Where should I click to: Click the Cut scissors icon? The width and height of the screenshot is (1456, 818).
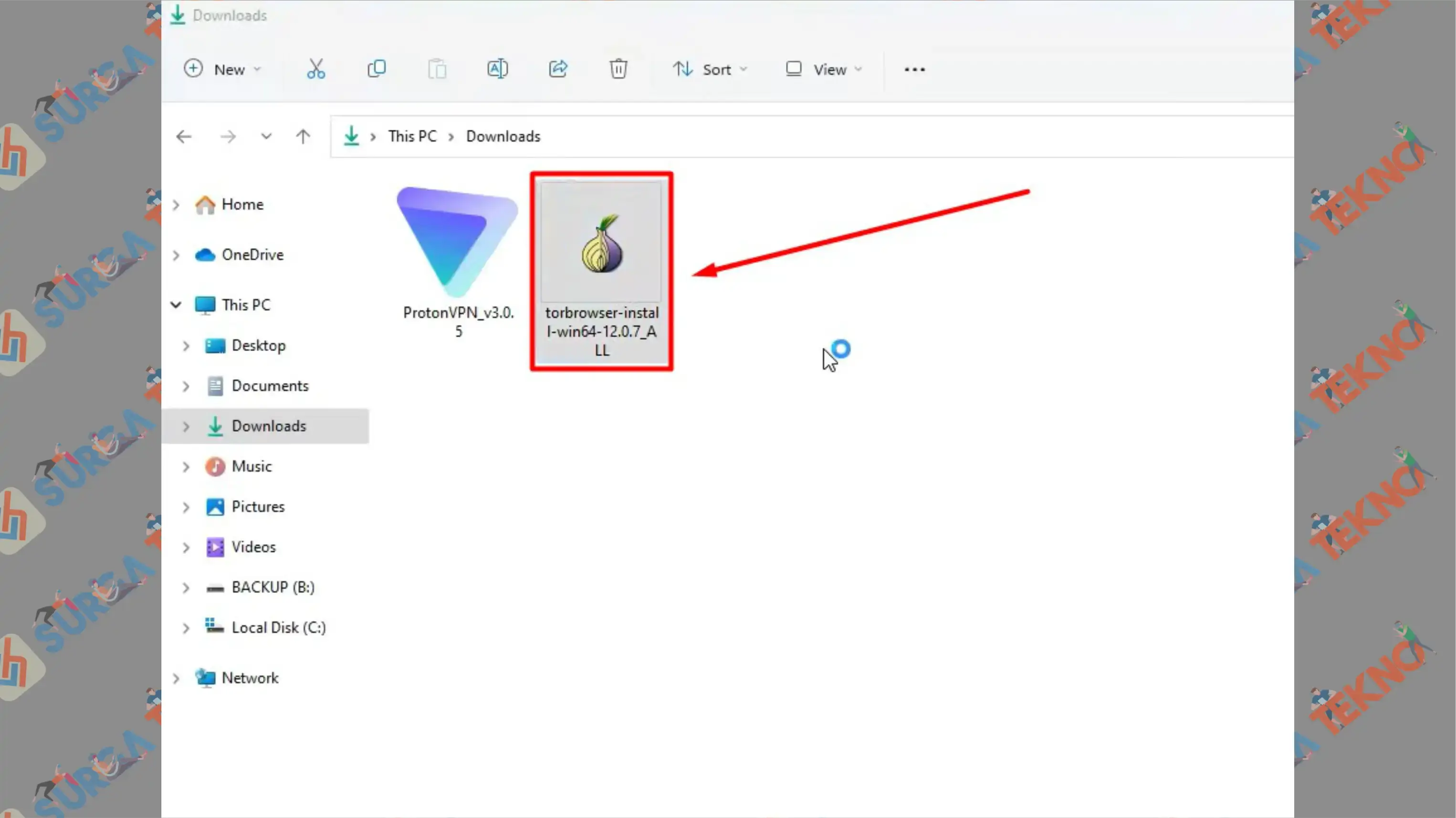(316, 69)
